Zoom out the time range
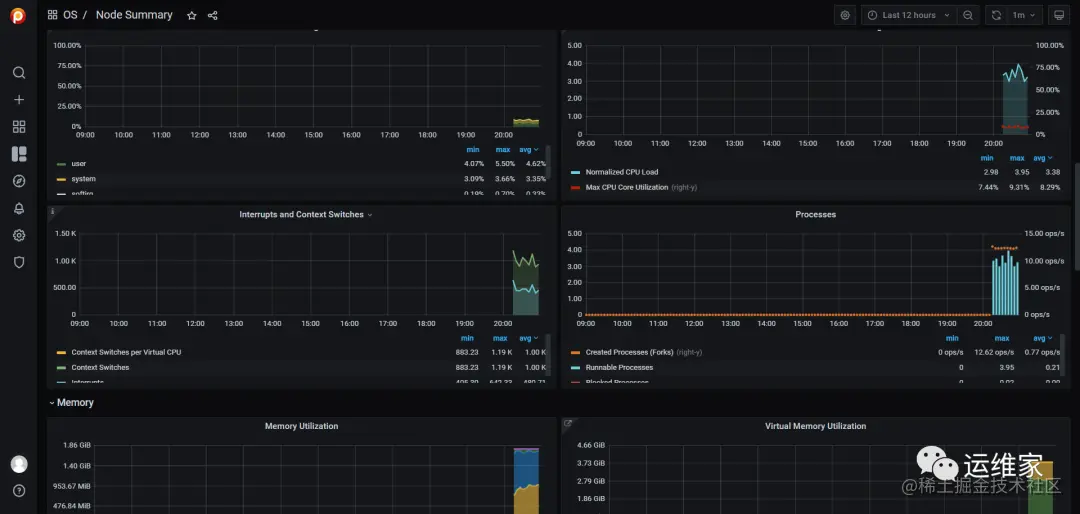The height and width of the screenshot is (514, 1080). [x=968, y=15]
